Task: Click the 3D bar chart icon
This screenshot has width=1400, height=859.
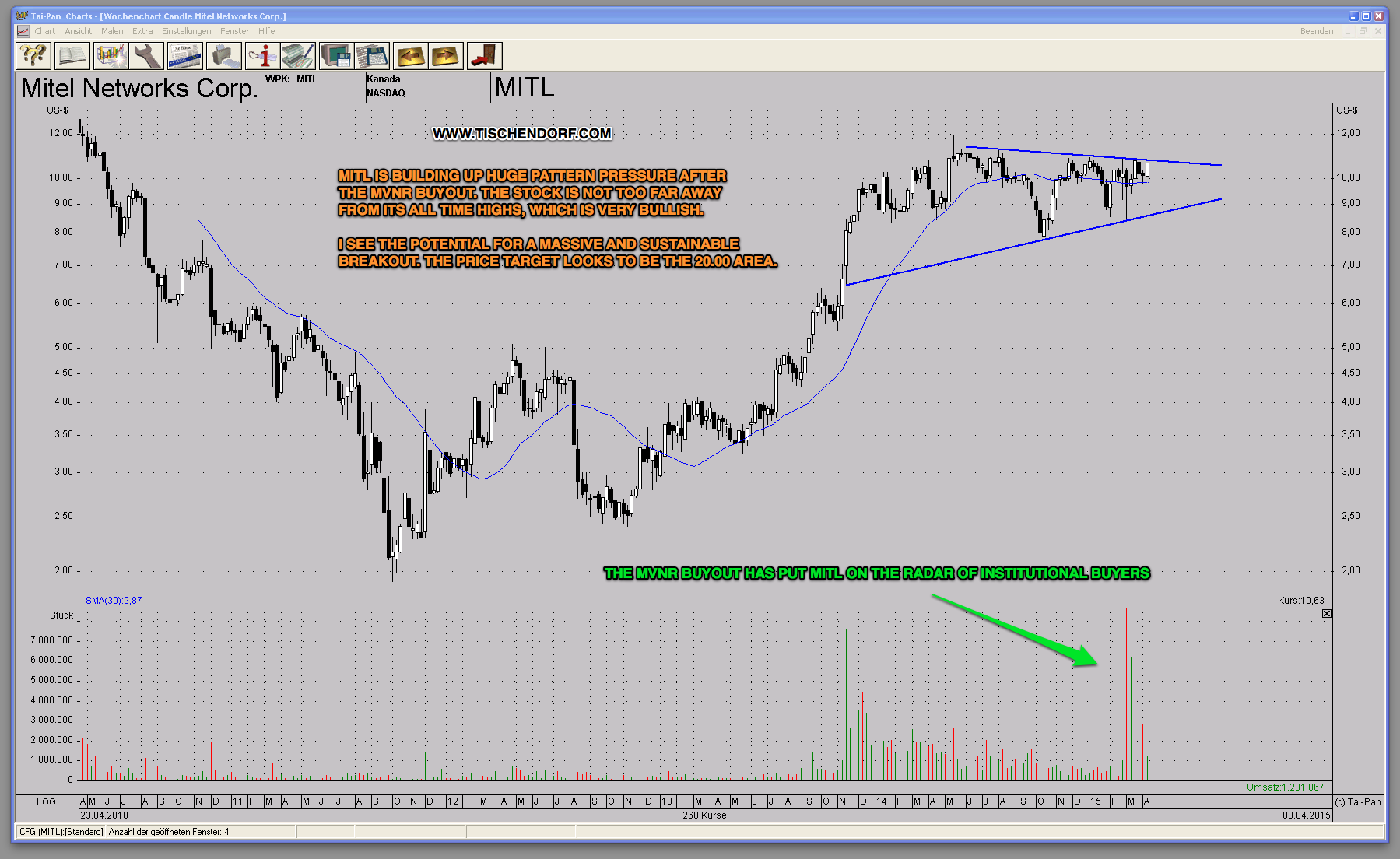Action: coord(111,56)
